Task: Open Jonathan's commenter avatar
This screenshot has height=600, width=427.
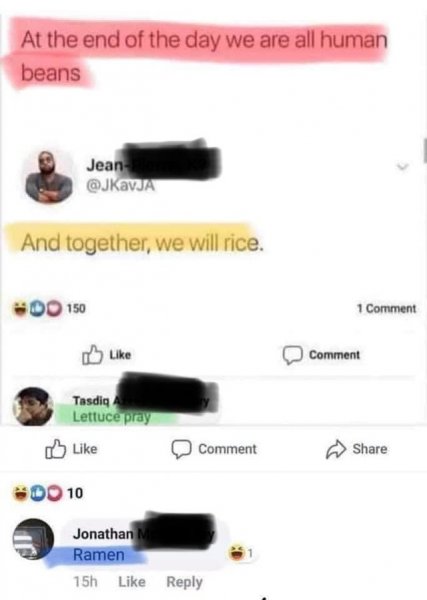Action: coord(33,539)
